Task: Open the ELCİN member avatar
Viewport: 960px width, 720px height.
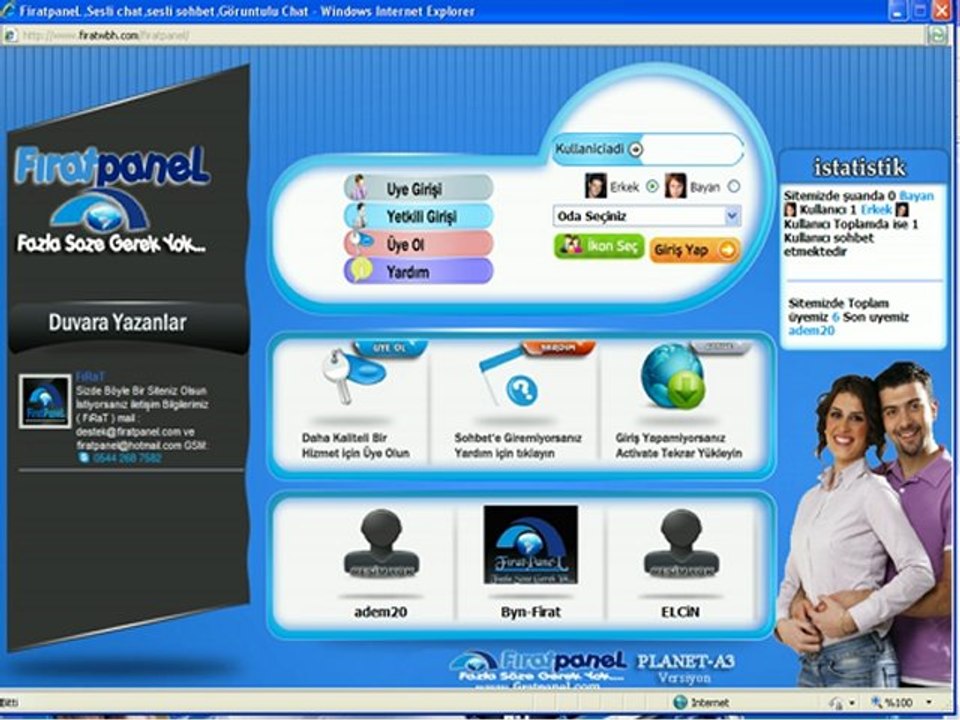Action: [x=681, y=544]
